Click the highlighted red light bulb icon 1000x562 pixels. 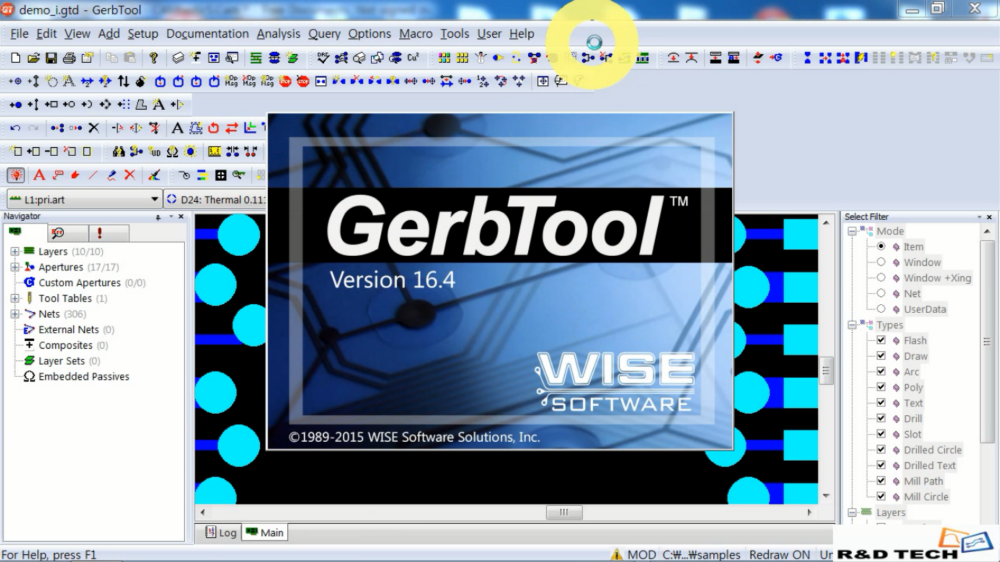(15, 175)
